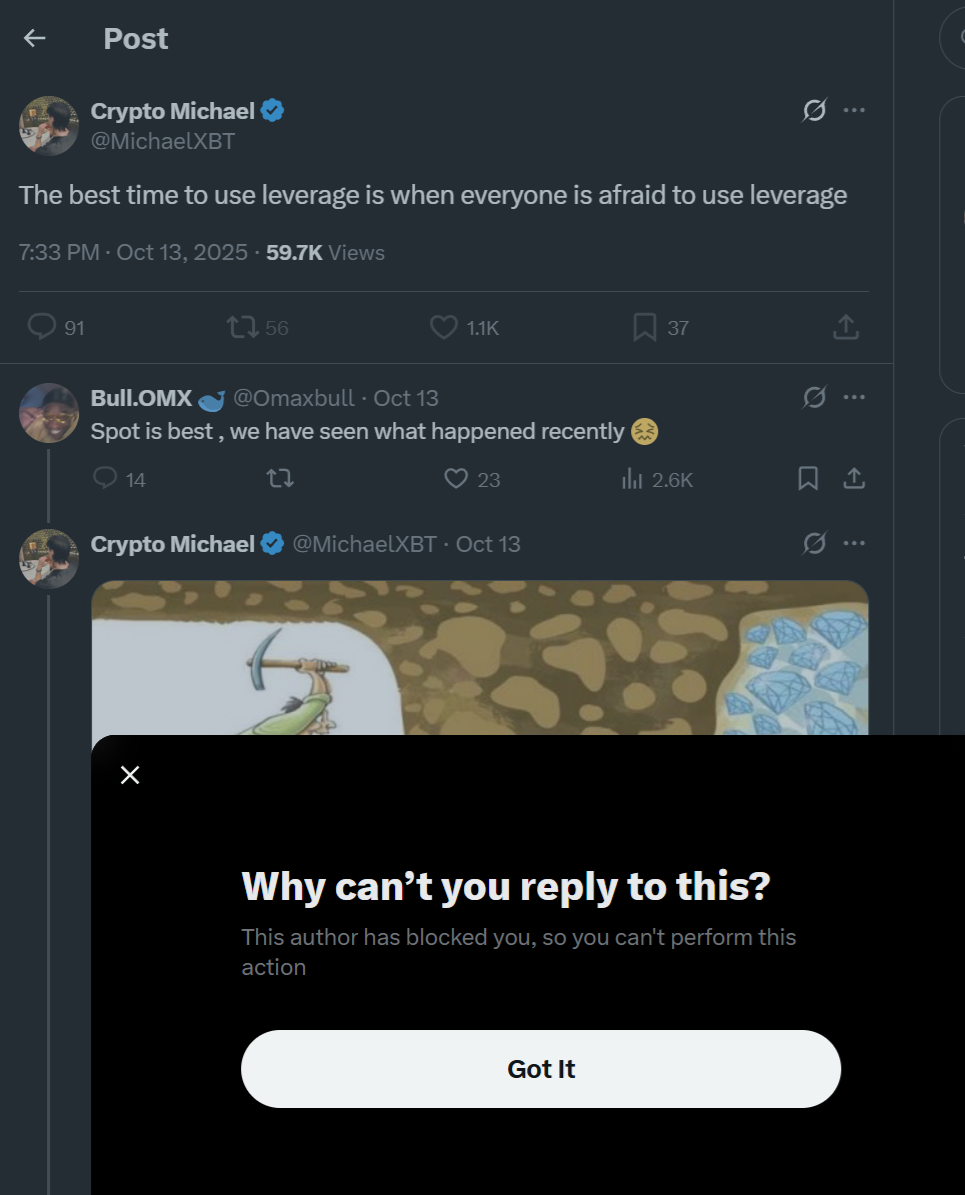View analytics showing 2.6K on Bull.OMX reply
This screenshot has width=965, height=1195.
657,479
